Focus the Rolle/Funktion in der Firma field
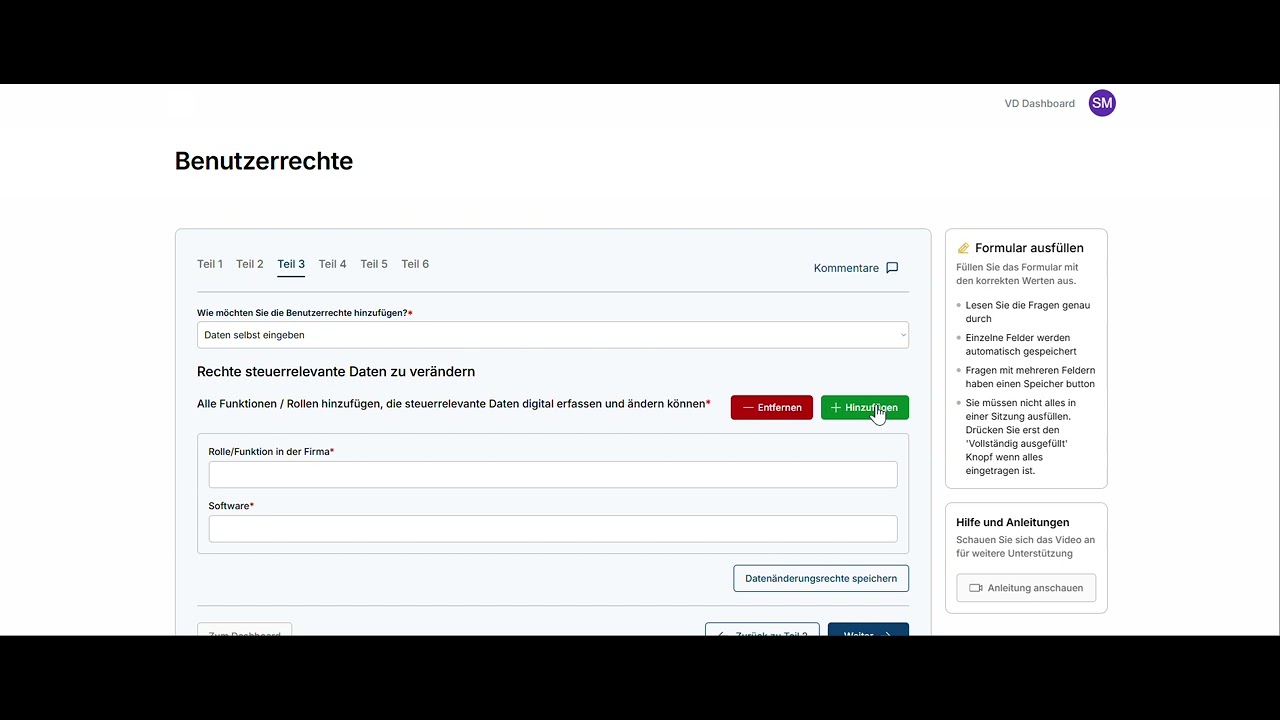Screen dimensions: 1280x720 [553, 475]
